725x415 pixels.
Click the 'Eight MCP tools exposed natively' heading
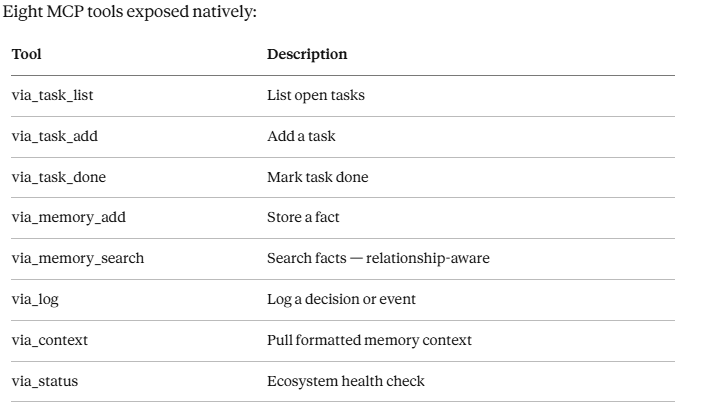tap(129, 12)
